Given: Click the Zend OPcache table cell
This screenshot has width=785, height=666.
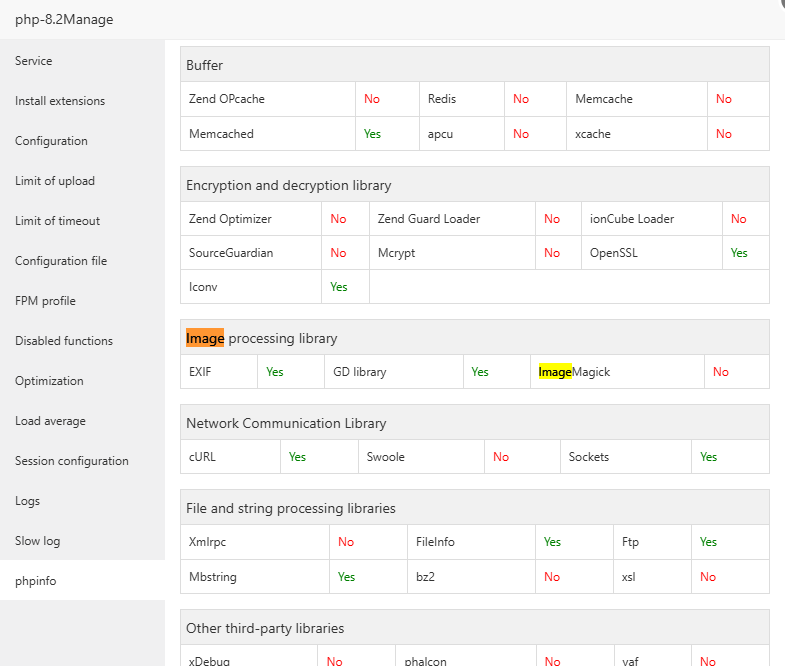Looking at the screenshot, I should [227, 99].
